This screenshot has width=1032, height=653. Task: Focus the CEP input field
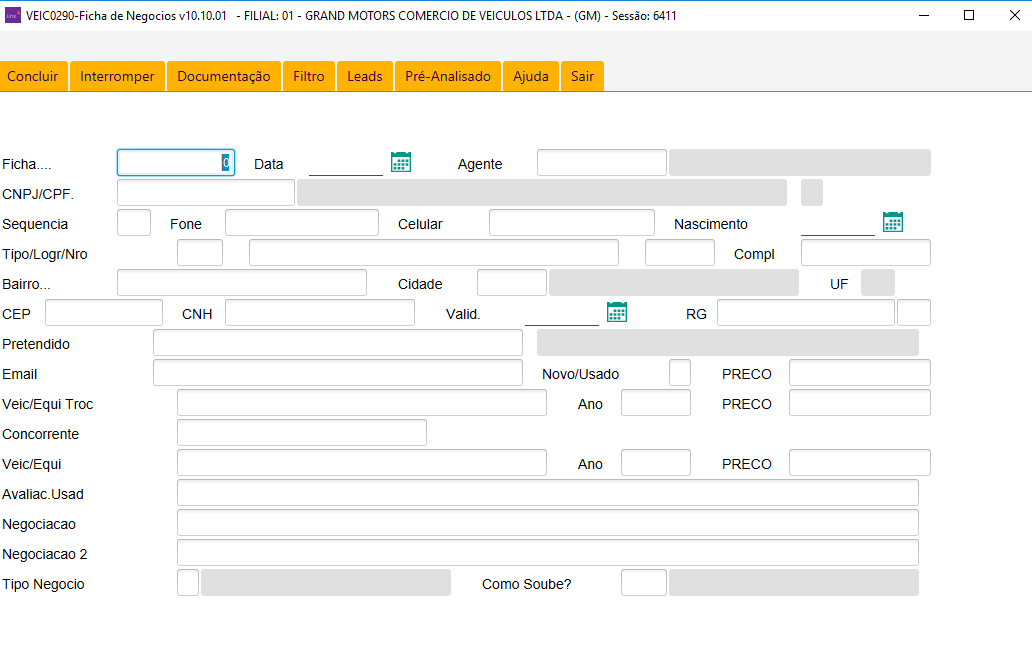tap(104, 313)
